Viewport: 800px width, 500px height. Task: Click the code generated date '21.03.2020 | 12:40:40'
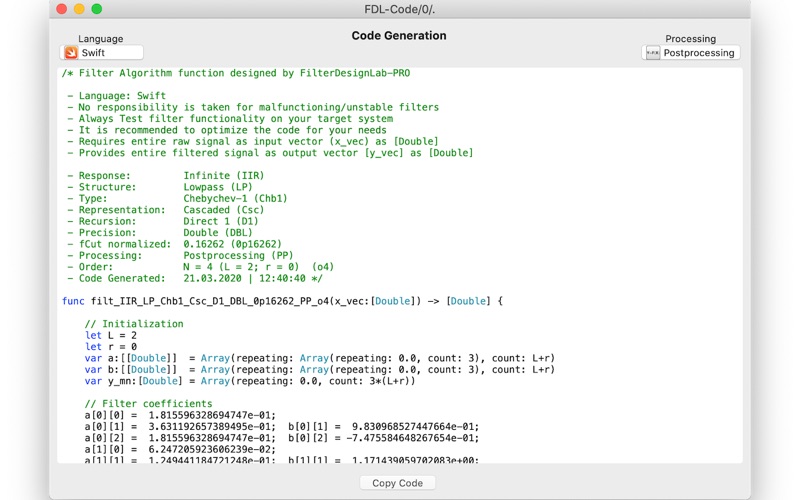point(244,278)
